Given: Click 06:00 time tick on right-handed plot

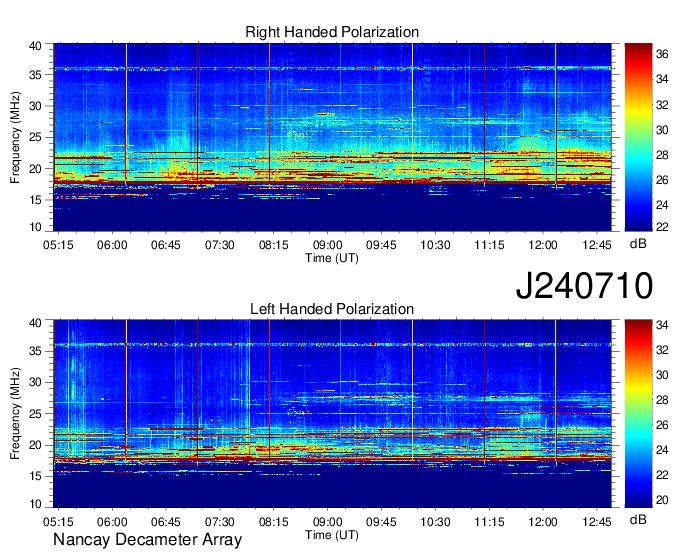Looking at the screenshot, I should click(x=112, y=245).
